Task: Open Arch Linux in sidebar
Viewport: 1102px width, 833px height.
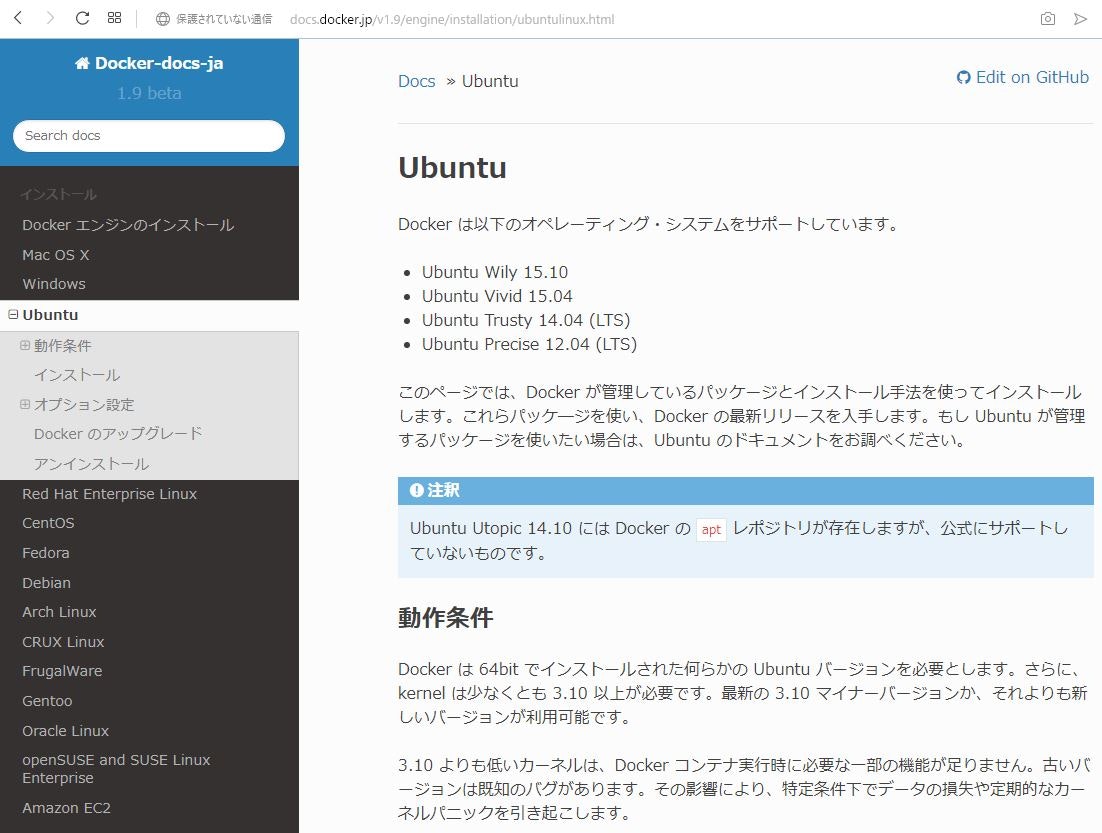Action: click(x=59, y=612)
